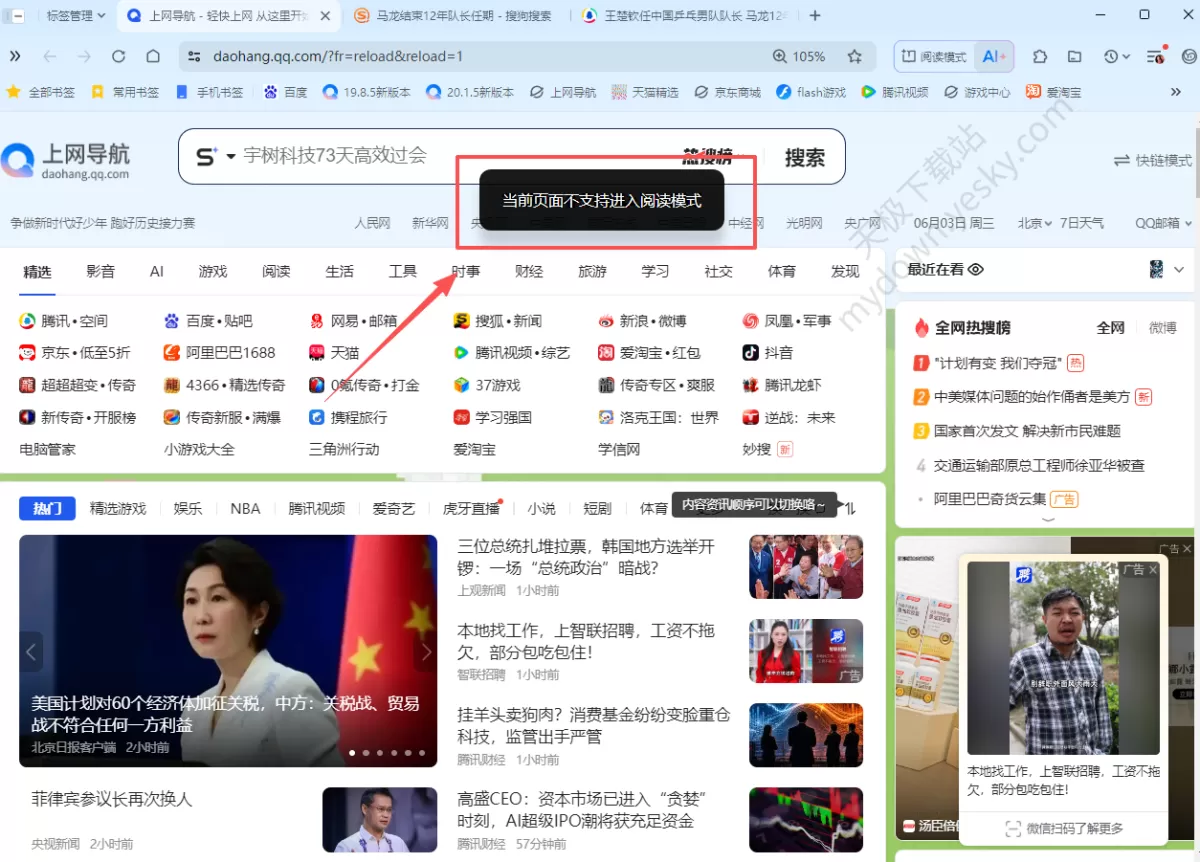Open the QQ邮箱 dropdown
The width and height of the screenshot is (1200, 862).
pos(1164,223)
